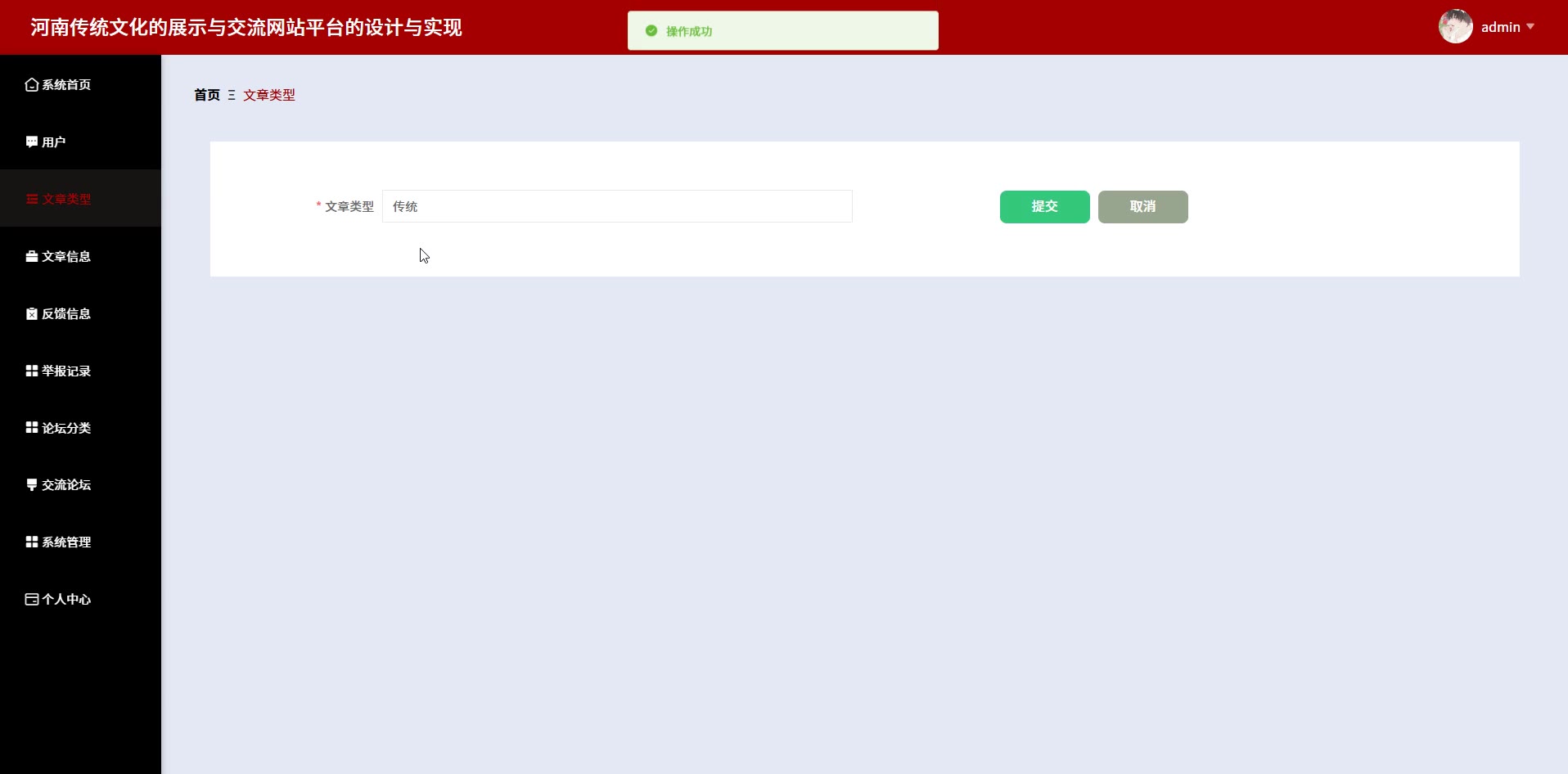The width and height of the screenshot is (1568, 774).
Task: Focus the 文章类型 input field
Action: coord(617,206)
